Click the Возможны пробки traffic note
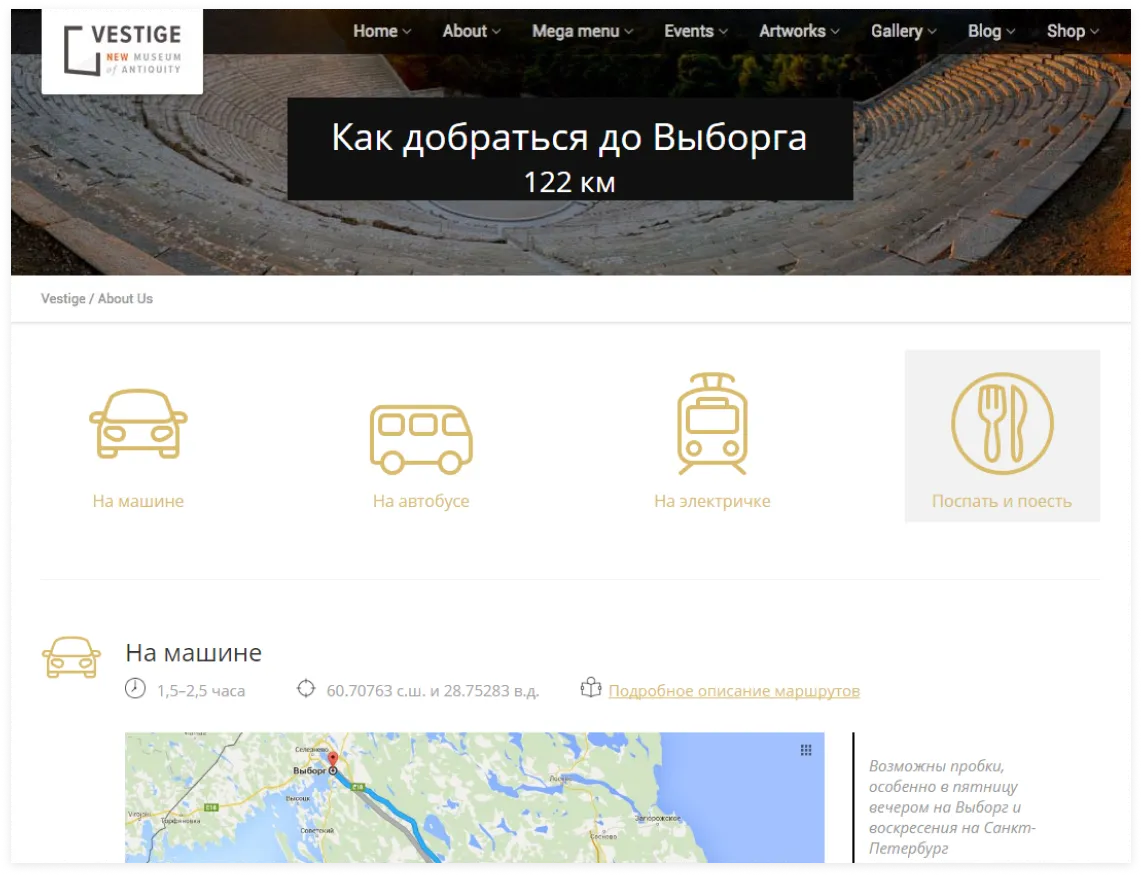The image size is (1142, 876). [952, 807]
